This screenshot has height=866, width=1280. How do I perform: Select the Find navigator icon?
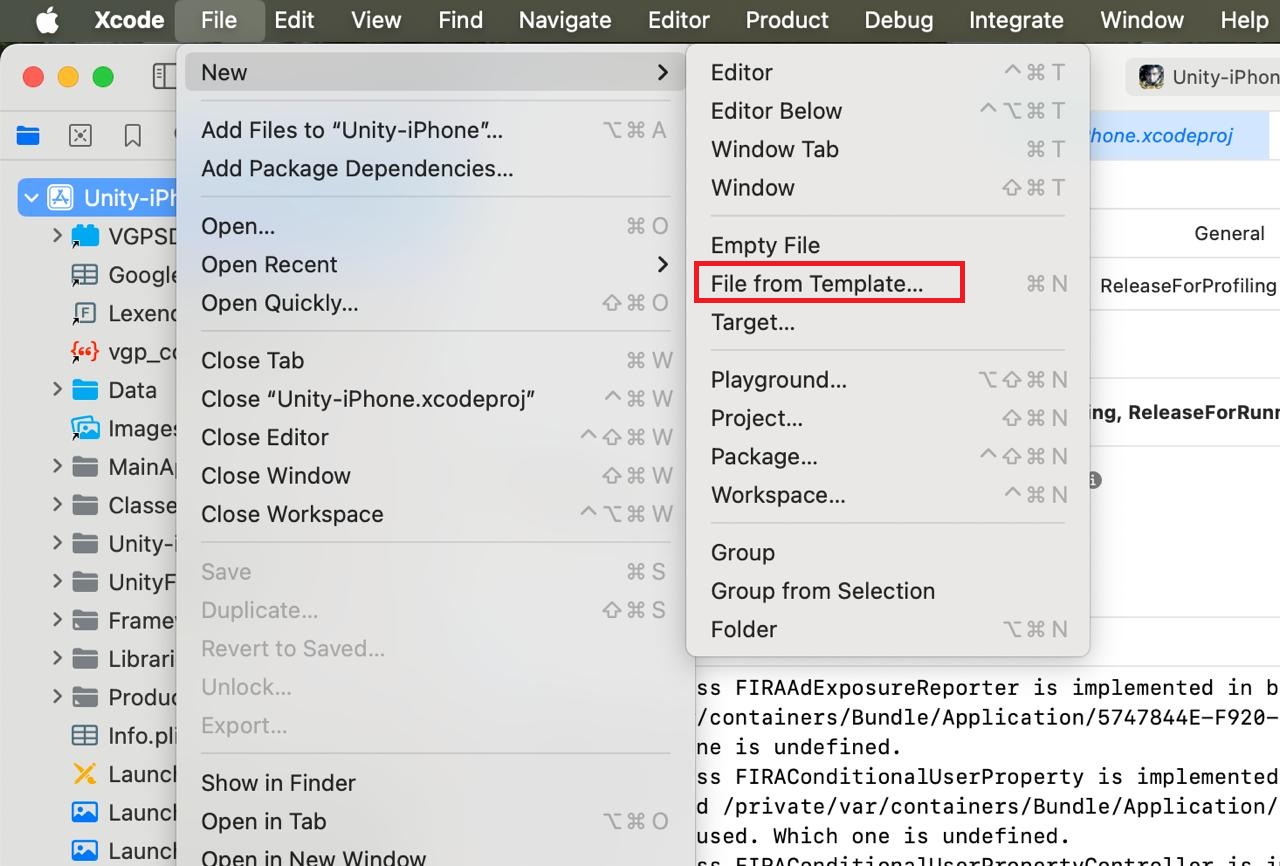coord(80,135)
